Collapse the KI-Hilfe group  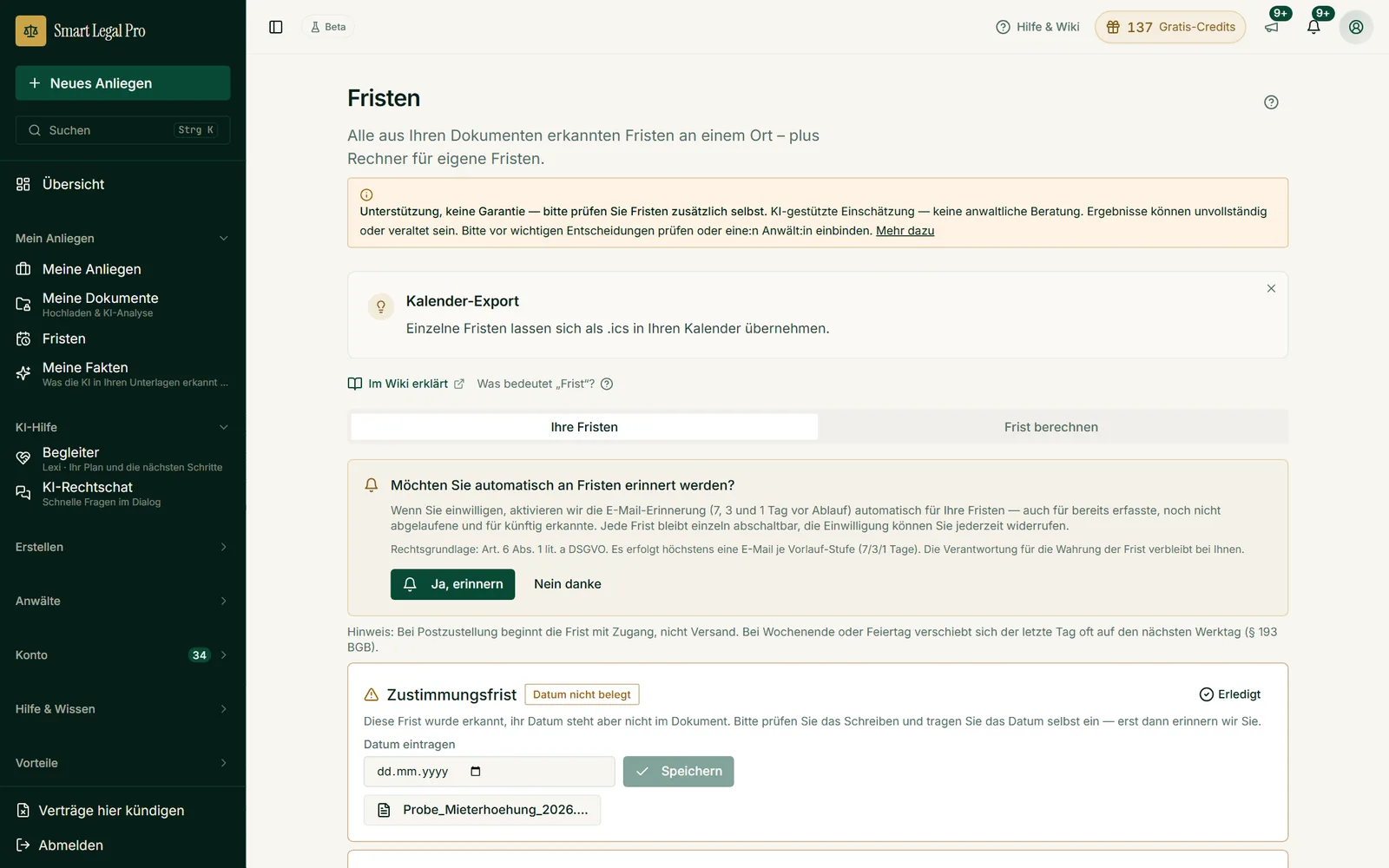(x=122, y=427)
